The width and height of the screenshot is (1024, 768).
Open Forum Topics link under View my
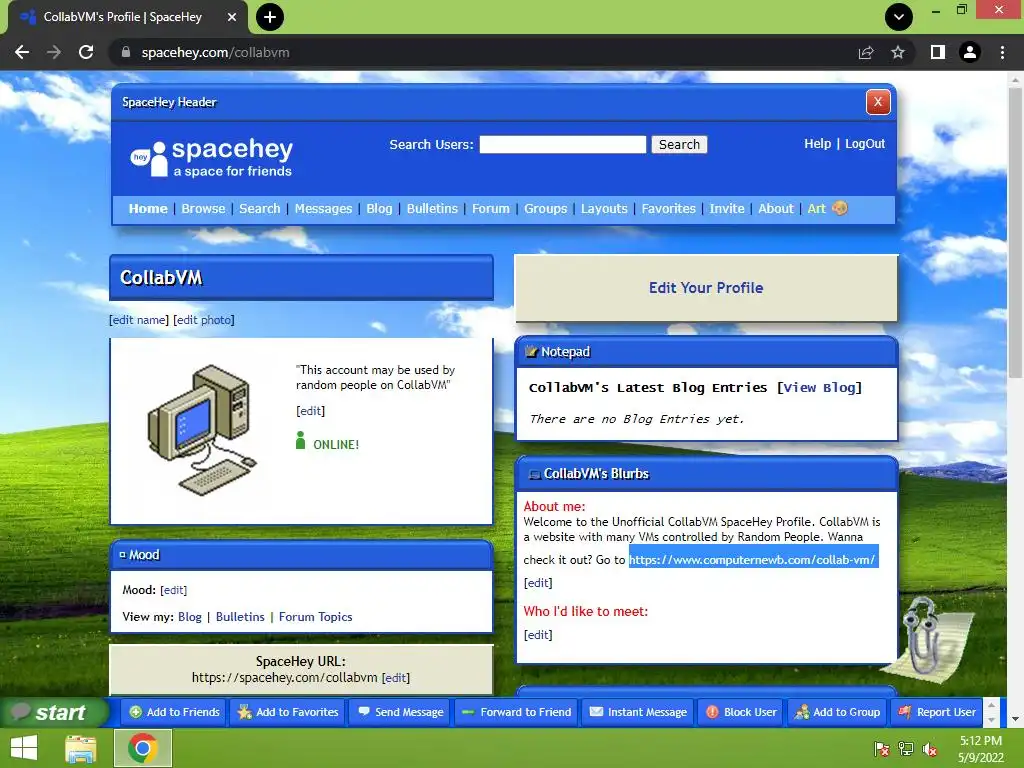tap(315, 616)
